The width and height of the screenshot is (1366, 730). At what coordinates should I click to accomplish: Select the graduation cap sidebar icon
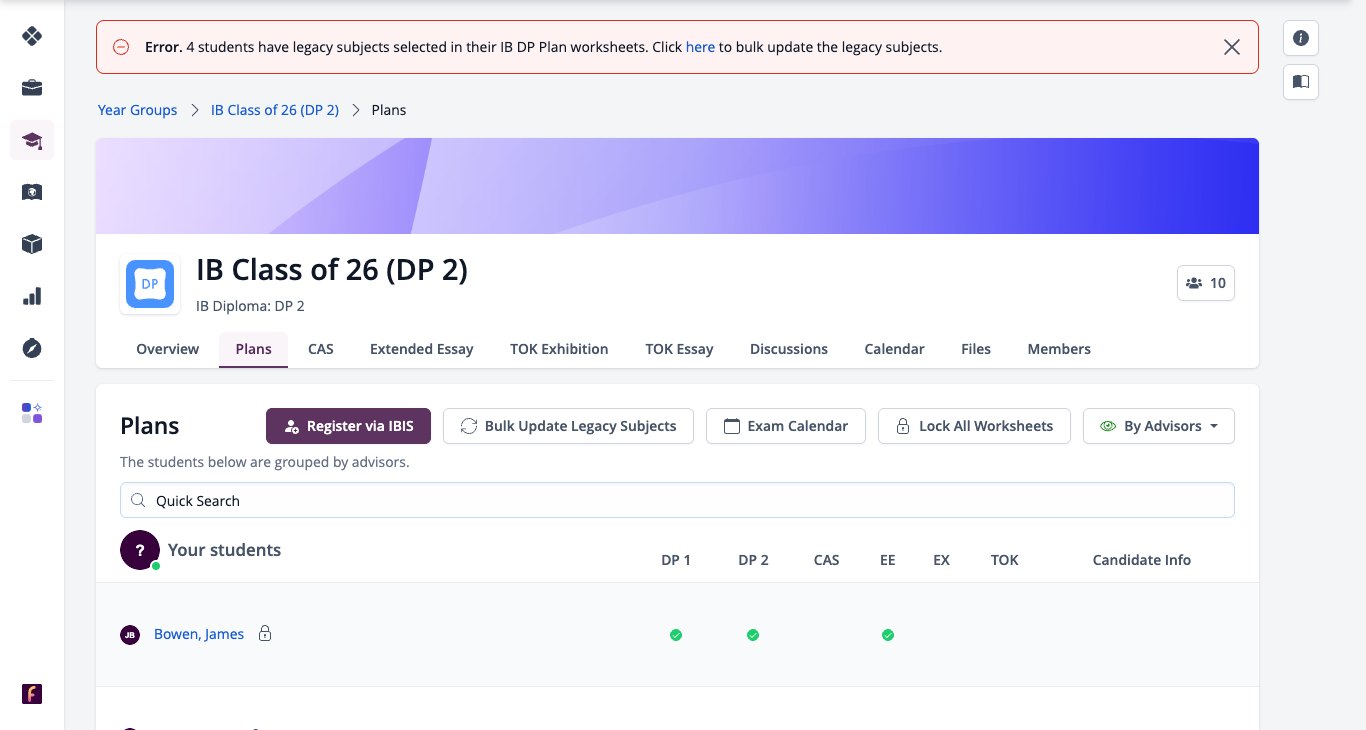32,140
